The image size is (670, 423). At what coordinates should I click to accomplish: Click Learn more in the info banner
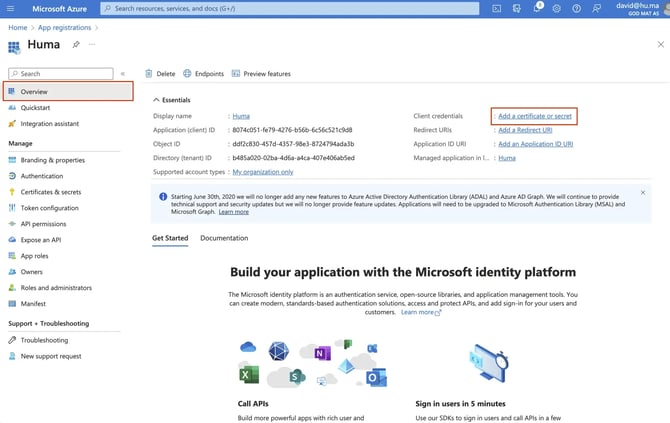point(233,212)
